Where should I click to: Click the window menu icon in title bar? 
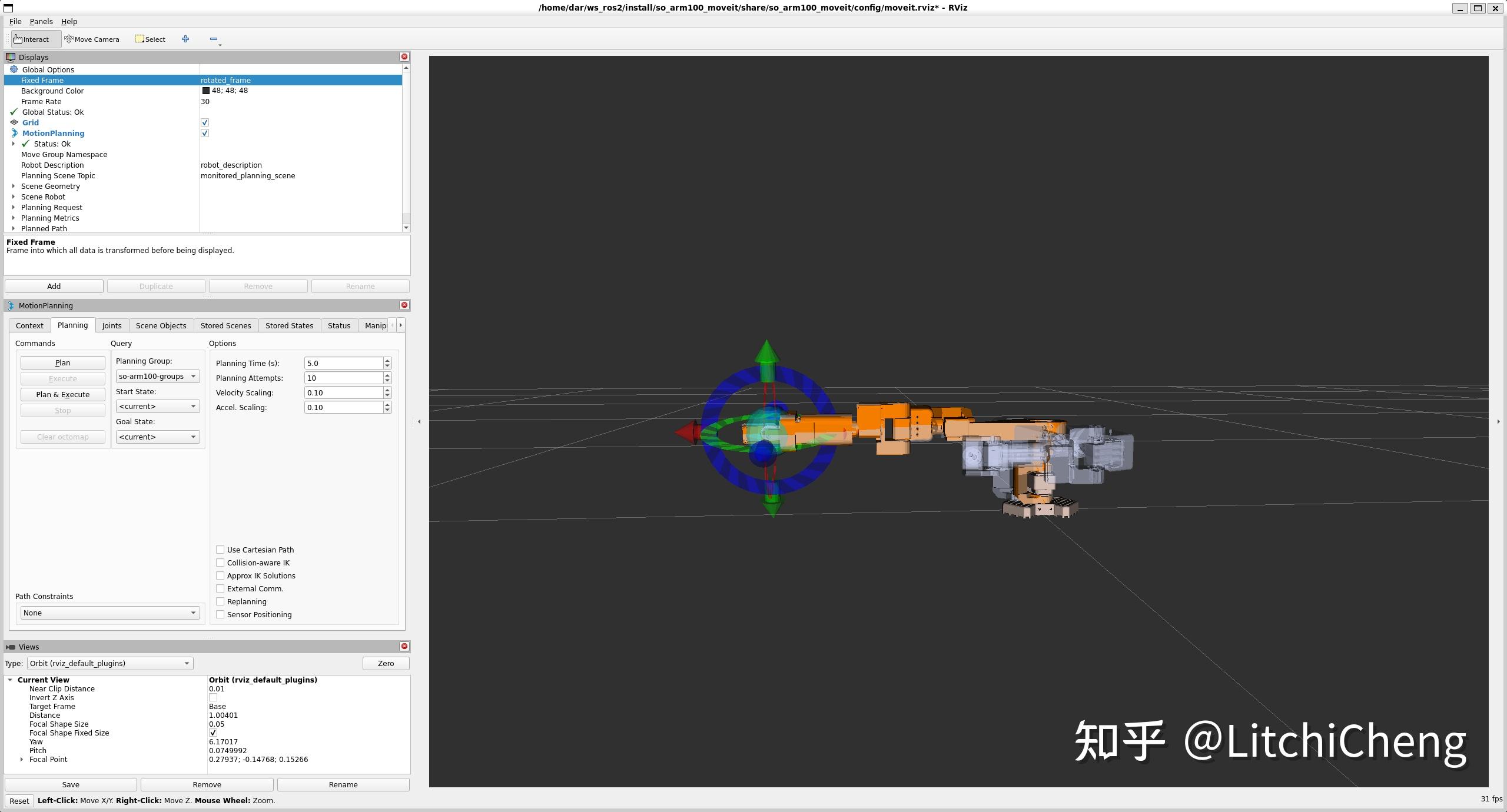[8, 8]
